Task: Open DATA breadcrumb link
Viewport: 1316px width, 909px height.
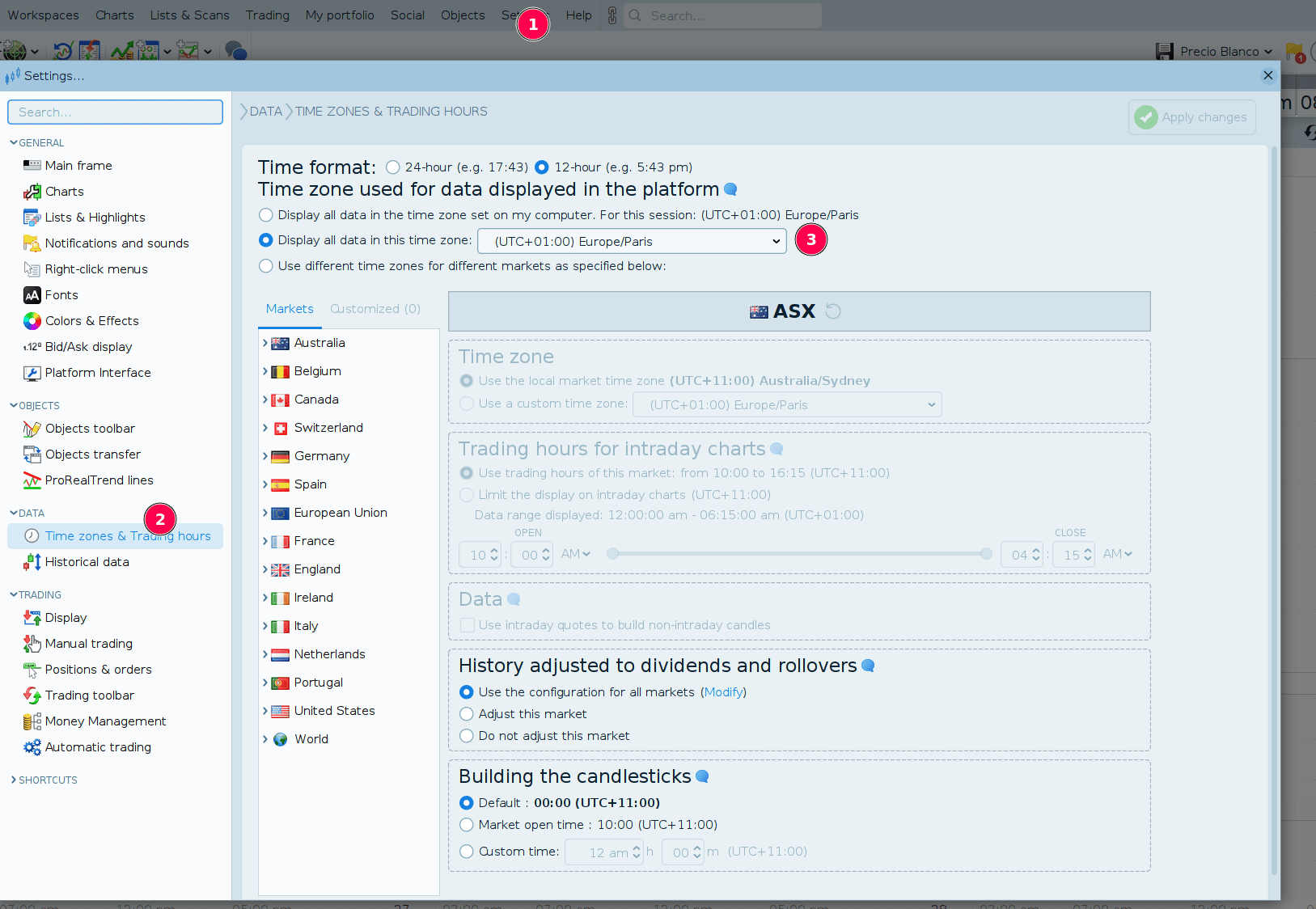Action: 266,112
